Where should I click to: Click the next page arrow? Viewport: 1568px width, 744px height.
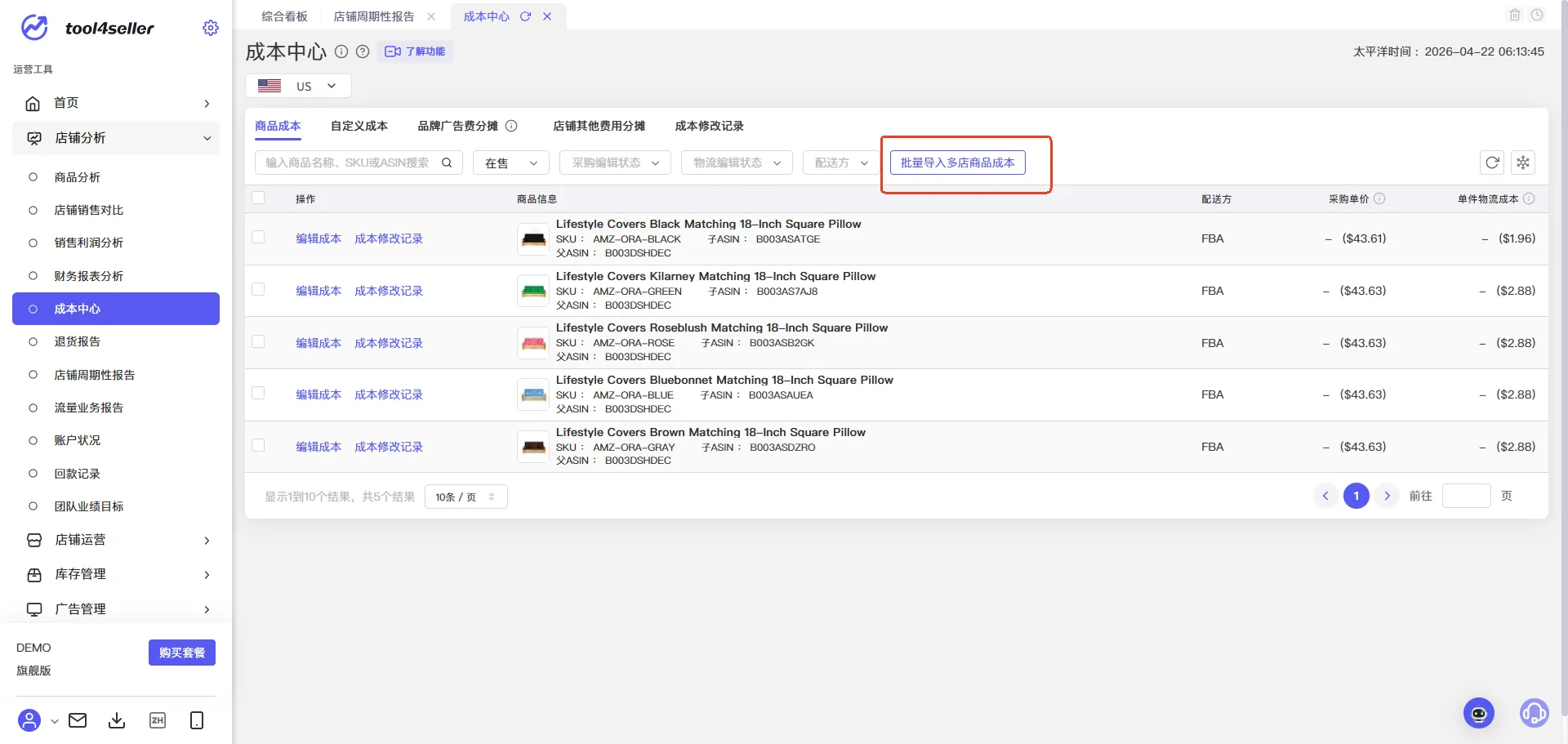click(1387, 496)
